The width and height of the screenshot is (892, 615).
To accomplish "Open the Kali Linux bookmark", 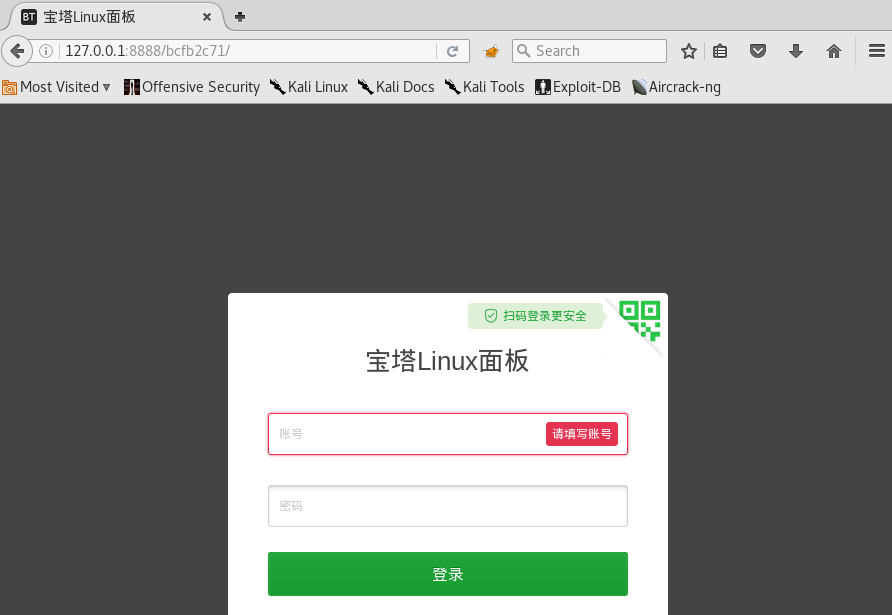I will click(309, 87).
